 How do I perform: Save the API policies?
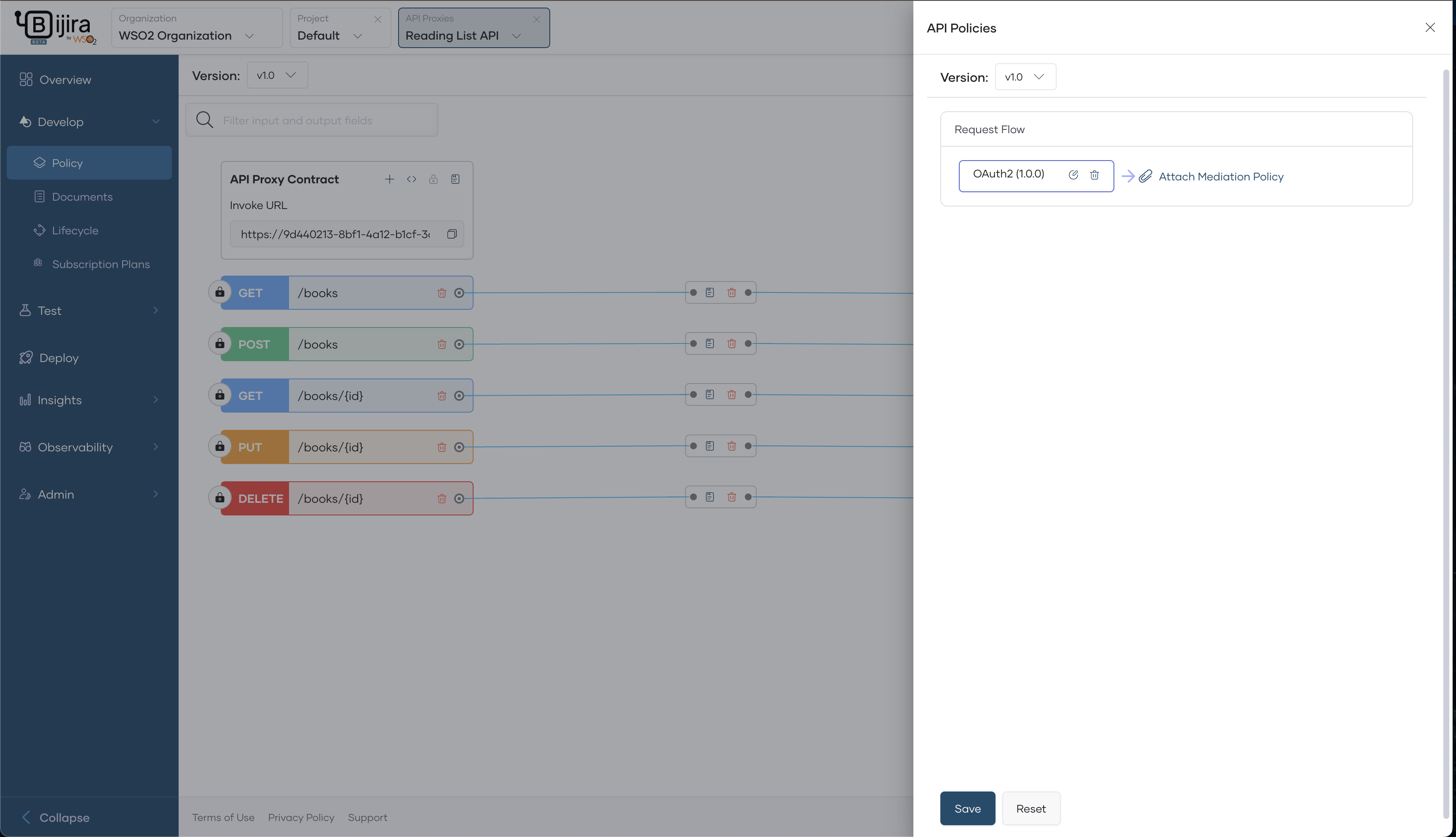(x=967, y=808)
